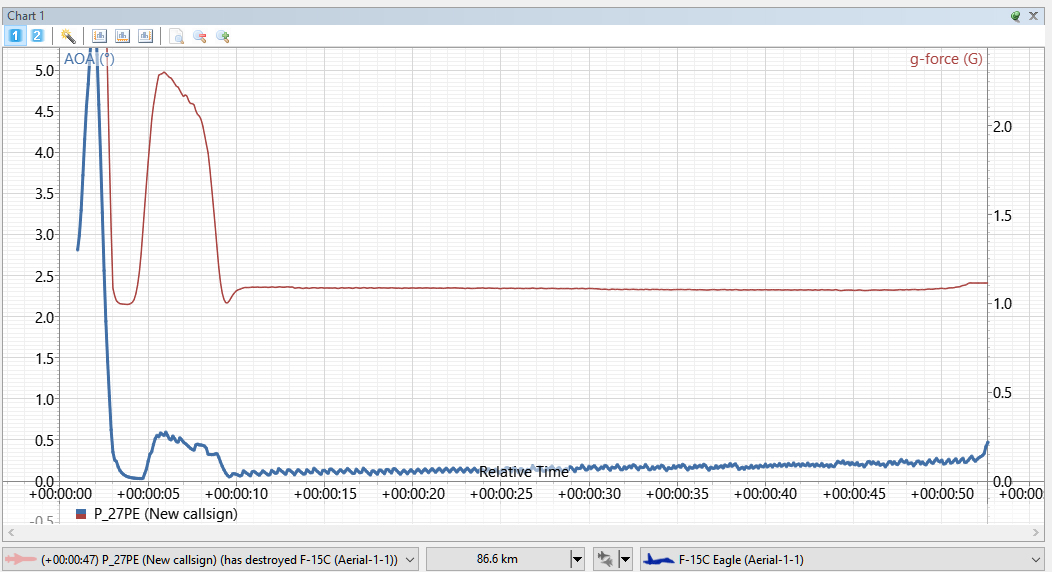The height and width of the screenshot is (572, 1052).
Task: Open dropdown arrow beside the aircraft swap icon
Action: [x=625, y=559]
